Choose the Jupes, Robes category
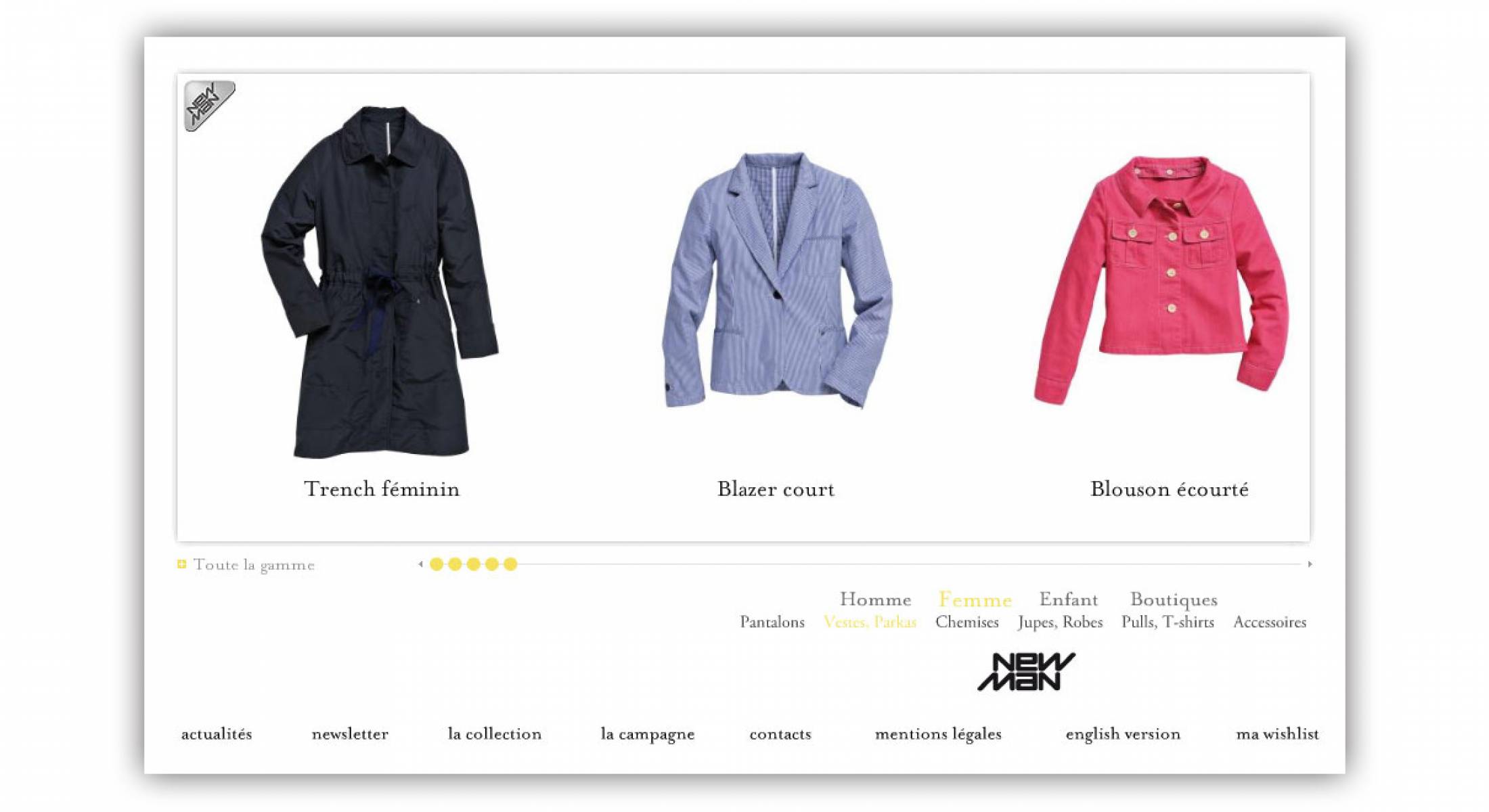The width and height of the screenshot is (1489, 812). [1060, 623]
